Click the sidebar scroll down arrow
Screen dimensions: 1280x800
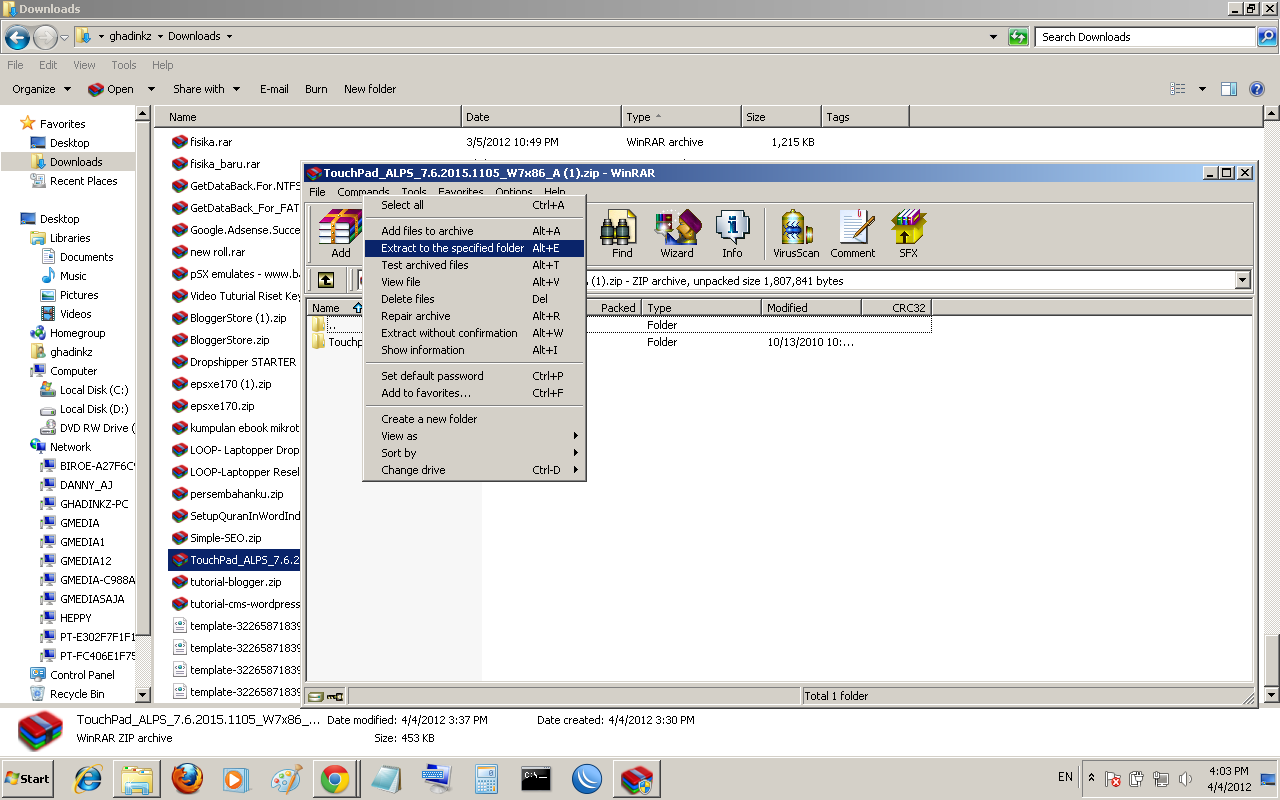[143, 694]
